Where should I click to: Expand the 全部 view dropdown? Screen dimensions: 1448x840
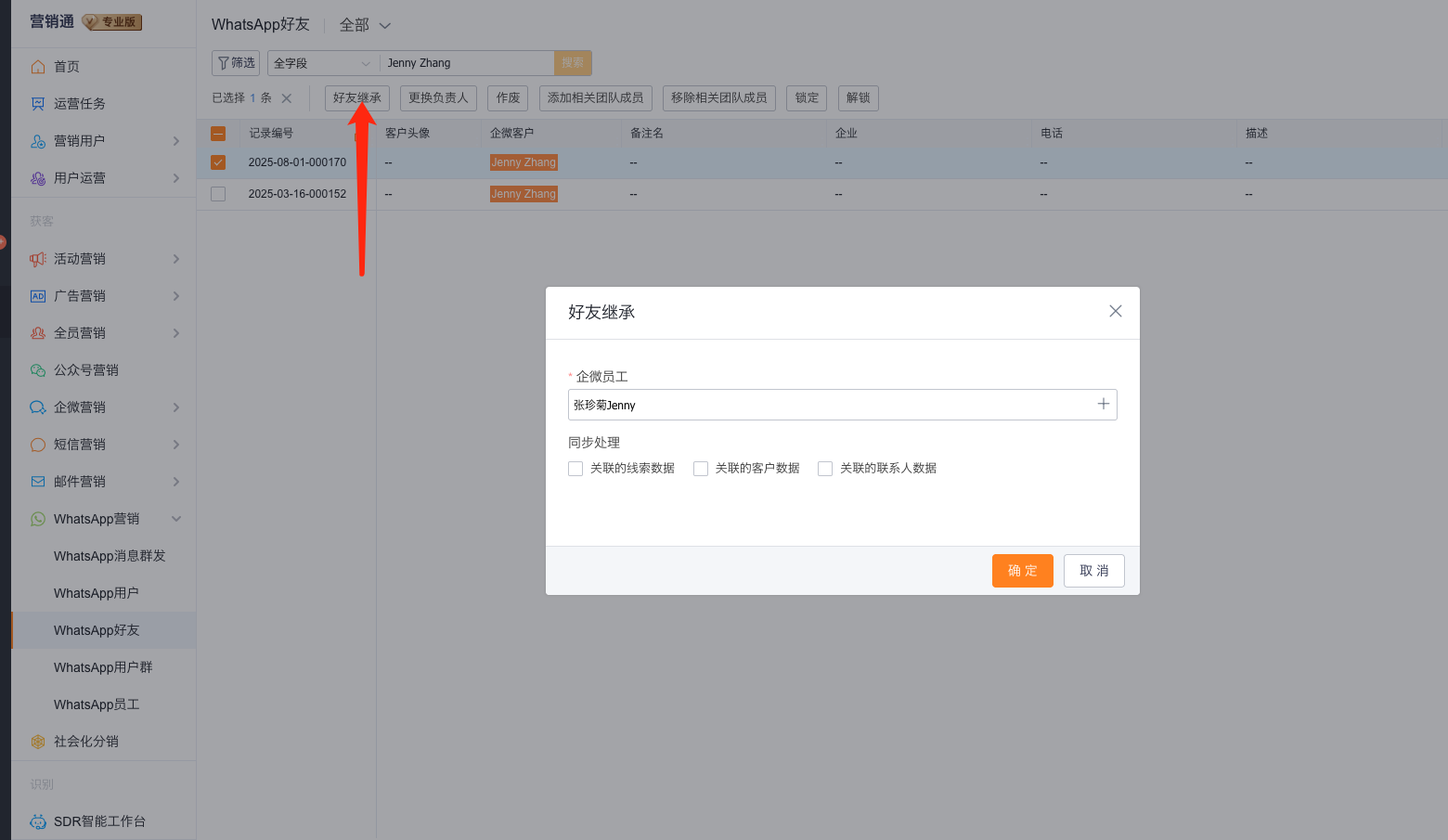coord(365,25)
